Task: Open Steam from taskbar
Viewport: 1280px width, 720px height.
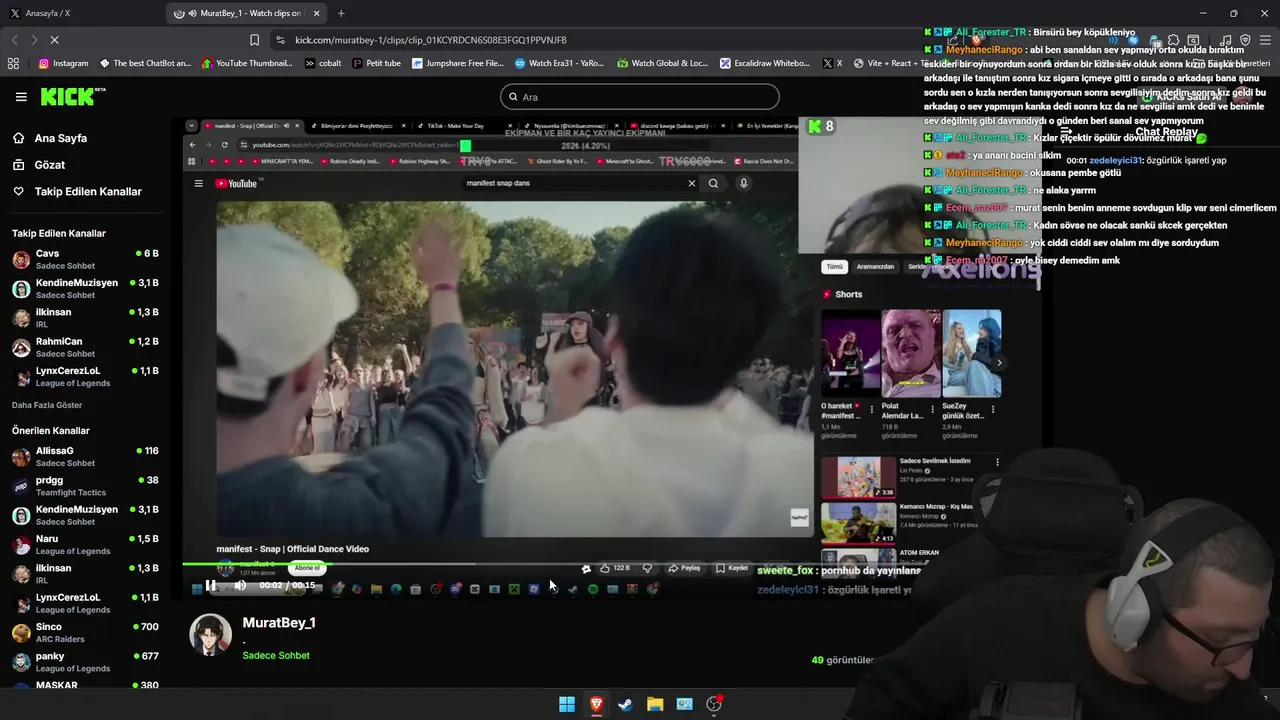Action: click(x=625, y=704)
